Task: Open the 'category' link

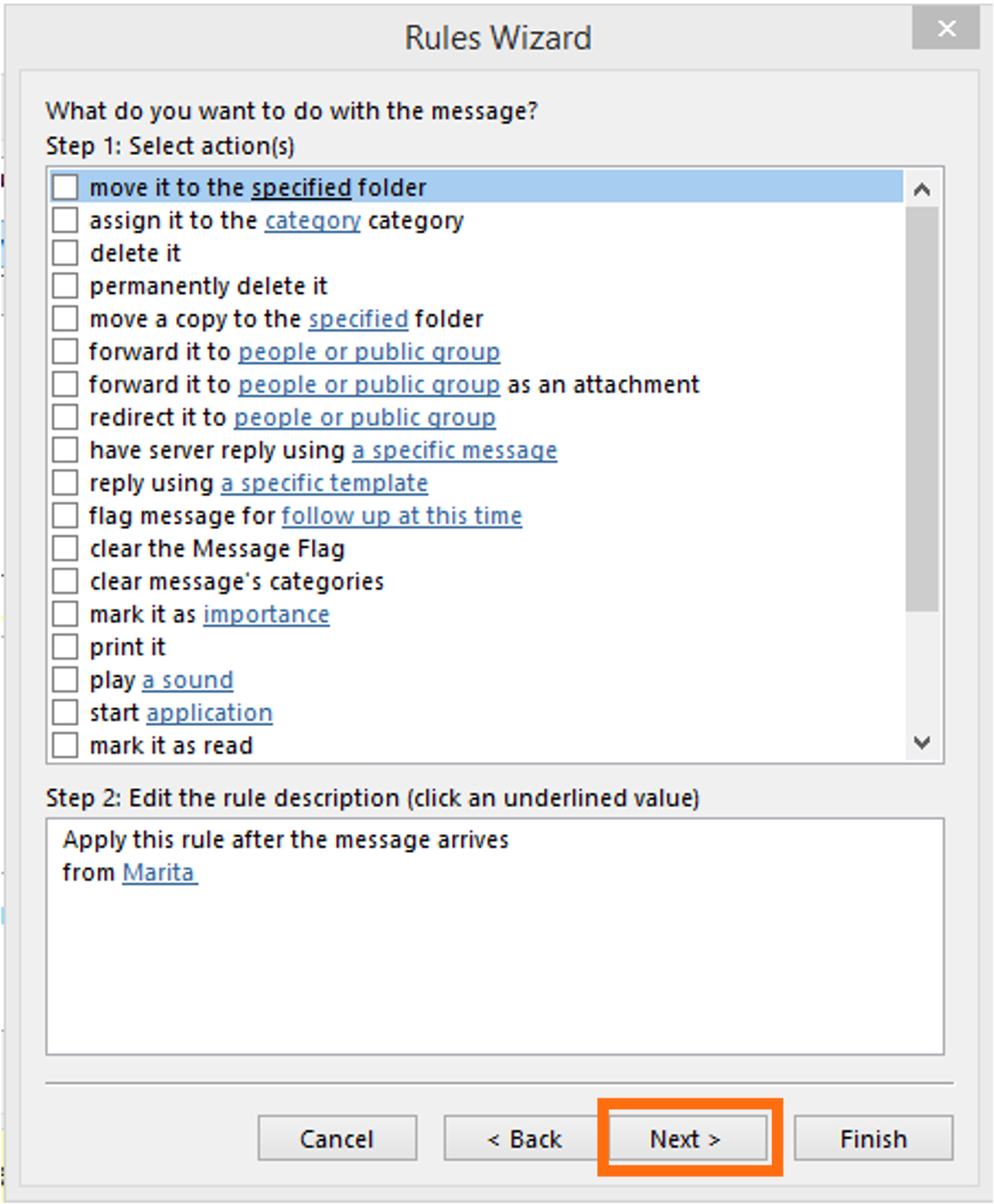Action: (x=313, y=221)
